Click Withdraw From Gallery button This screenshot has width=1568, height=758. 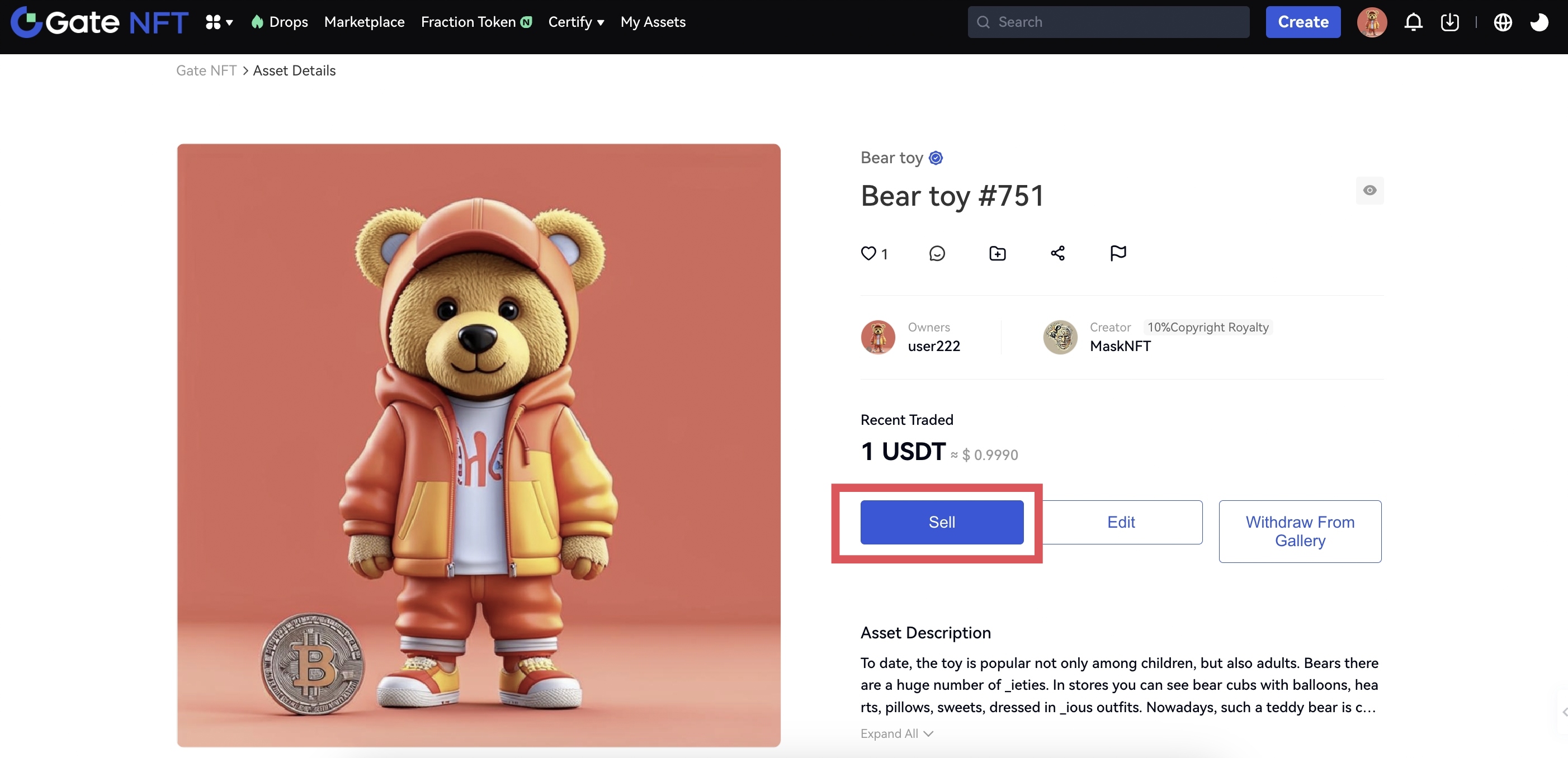coord(1300,531)
